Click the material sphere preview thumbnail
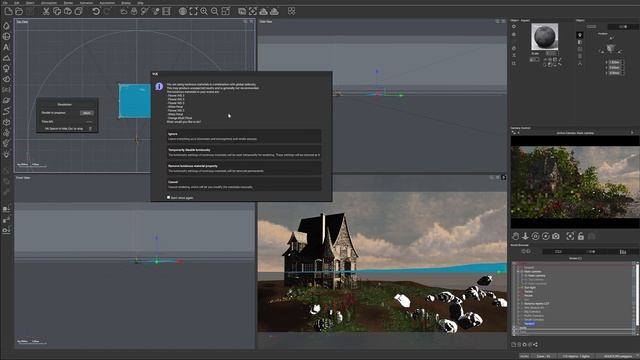640x360 pixels. coord(544,37)
